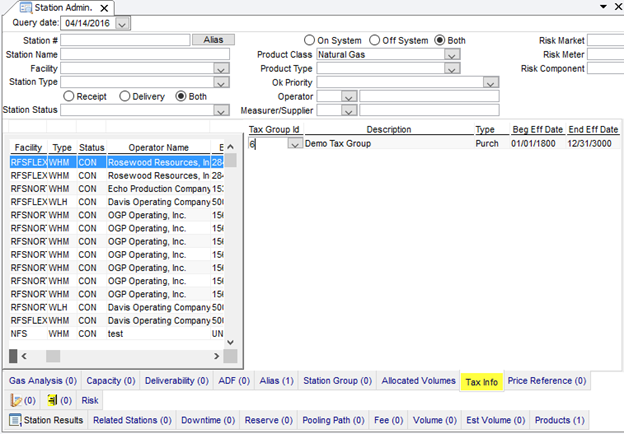
Task: Open the panel menu arrow at top right
Action: click(x=603, y=7)
